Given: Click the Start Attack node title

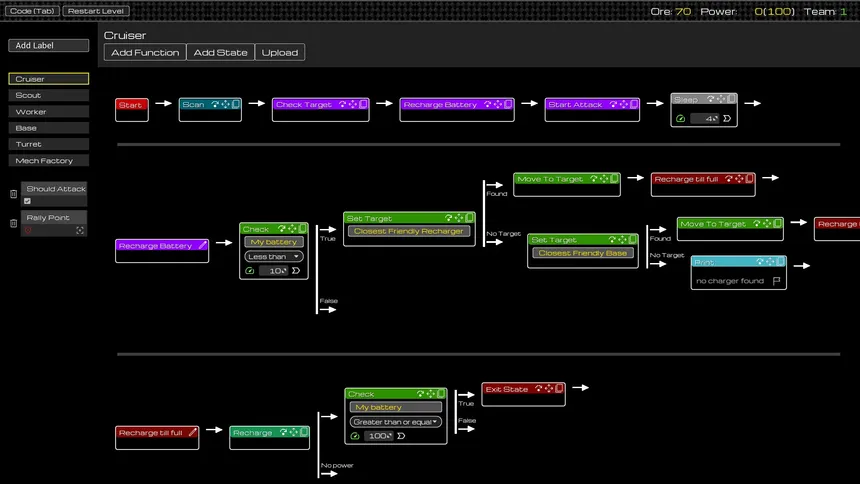Looking at the screenshot, I should pyautogui.click(x=575, y=104).
